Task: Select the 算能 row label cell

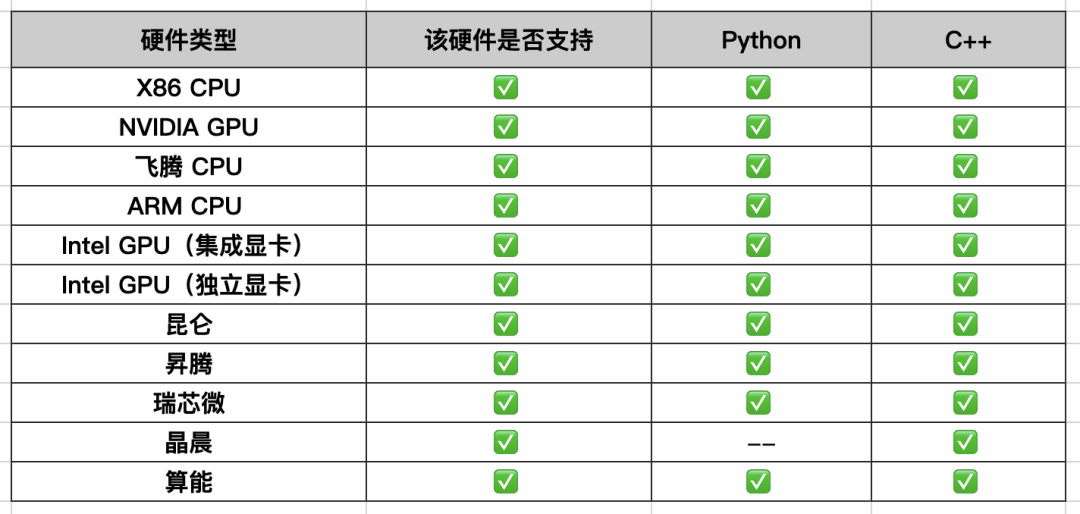Action: 189,482
